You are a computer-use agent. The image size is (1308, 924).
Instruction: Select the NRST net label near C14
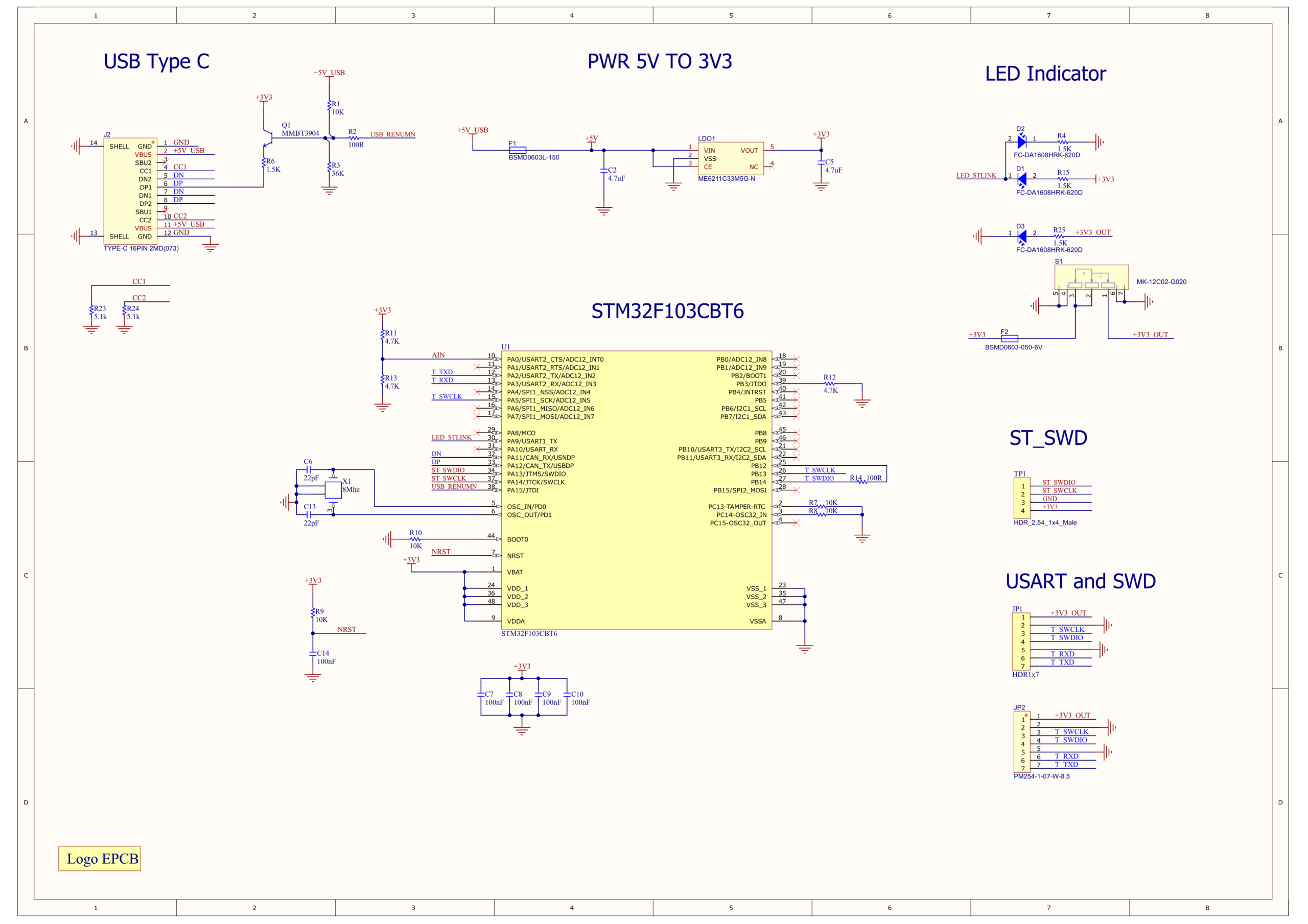click(x=346, y=629)
